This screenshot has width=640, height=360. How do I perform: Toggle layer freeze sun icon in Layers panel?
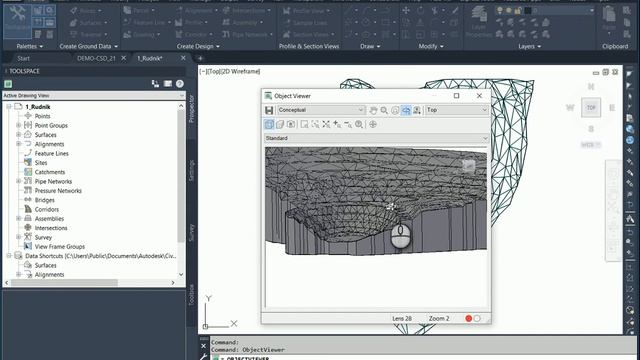(509, 11)
